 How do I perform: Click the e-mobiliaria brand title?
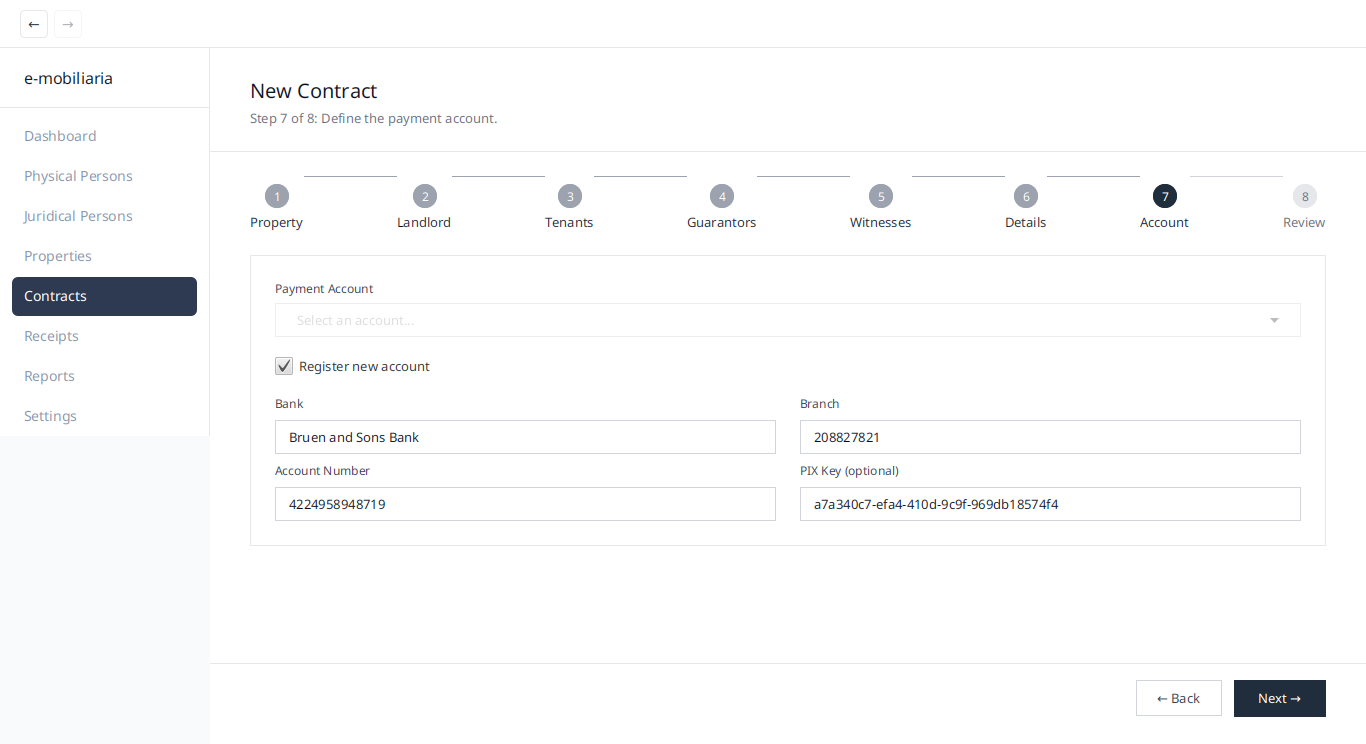(x=68, y=78)
